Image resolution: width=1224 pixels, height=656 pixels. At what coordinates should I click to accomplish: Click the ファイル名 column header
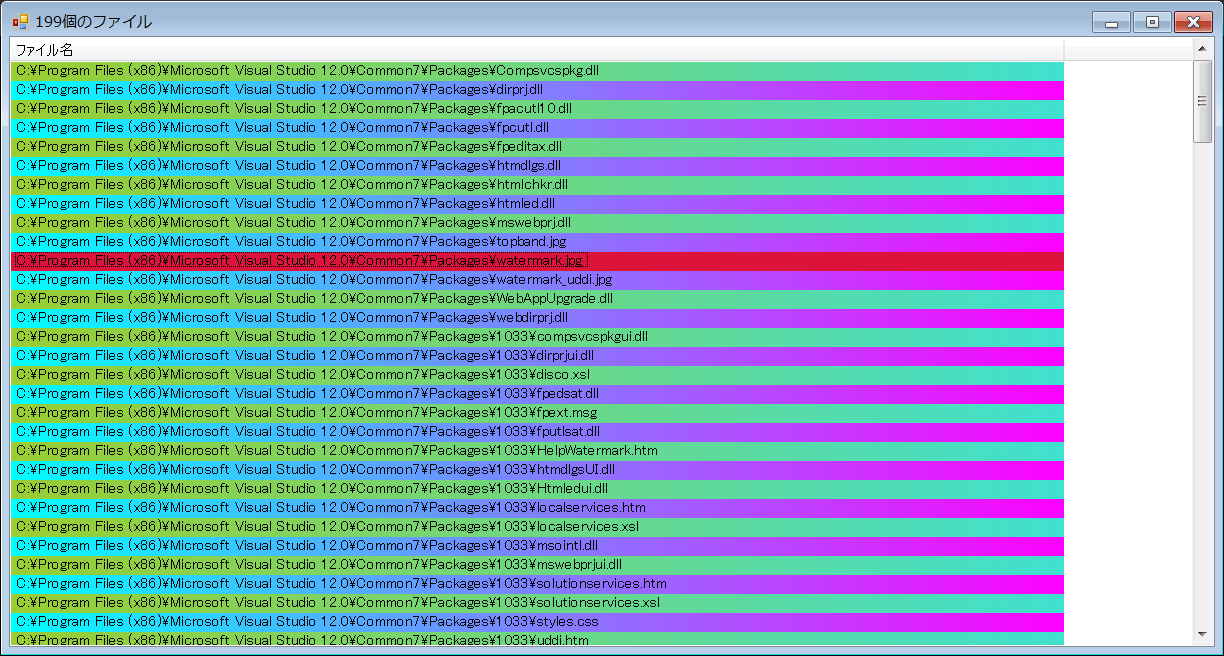click(537, 50)
